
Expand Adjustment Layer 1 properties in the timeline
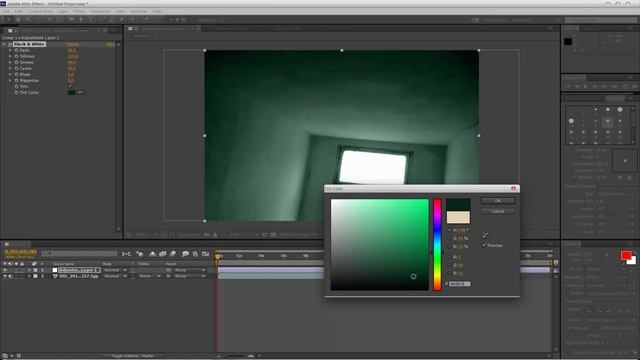pos(29,270)
